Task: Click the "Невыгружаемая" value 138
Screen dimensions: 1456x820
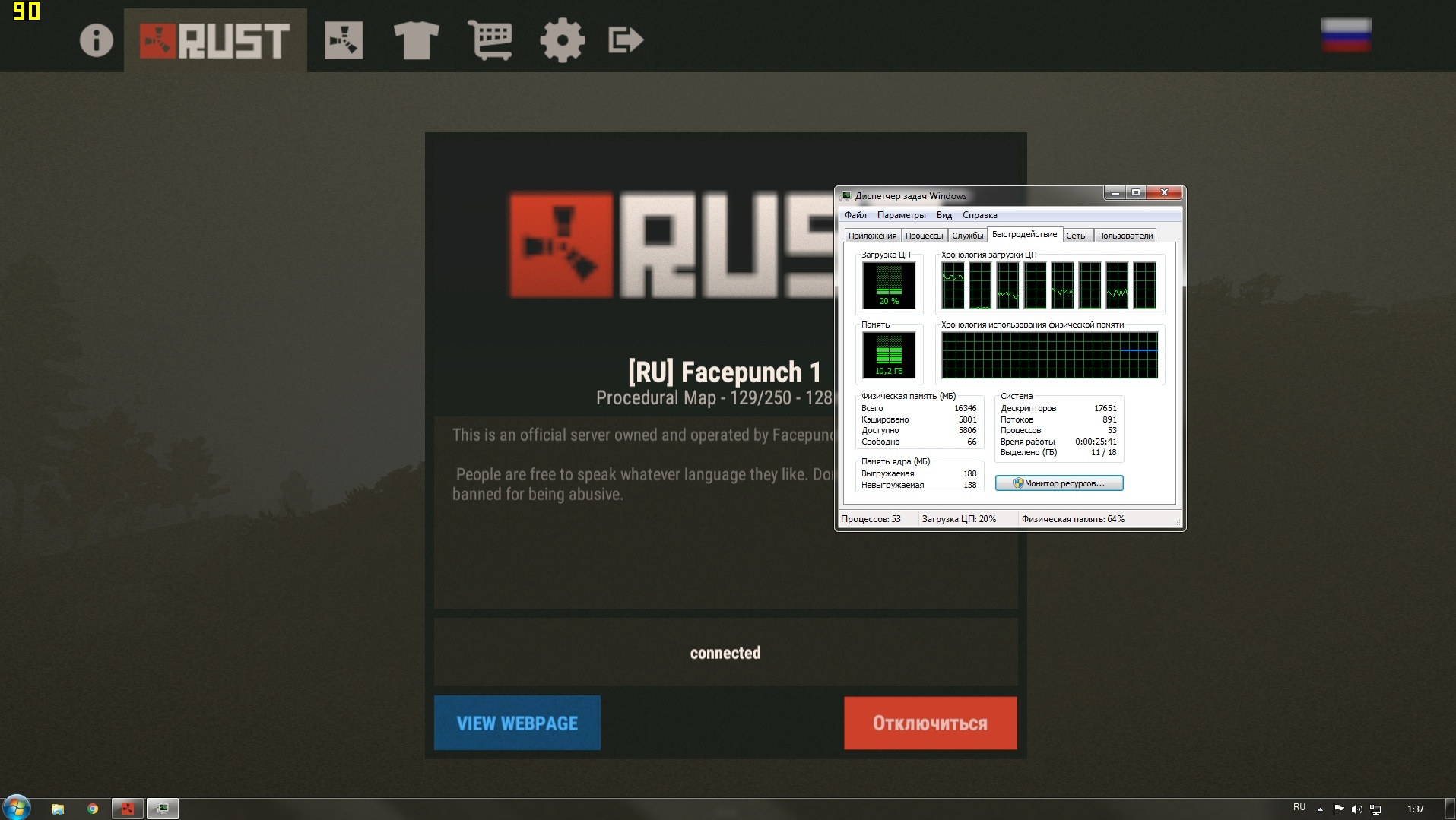Action: coord(969,485)
